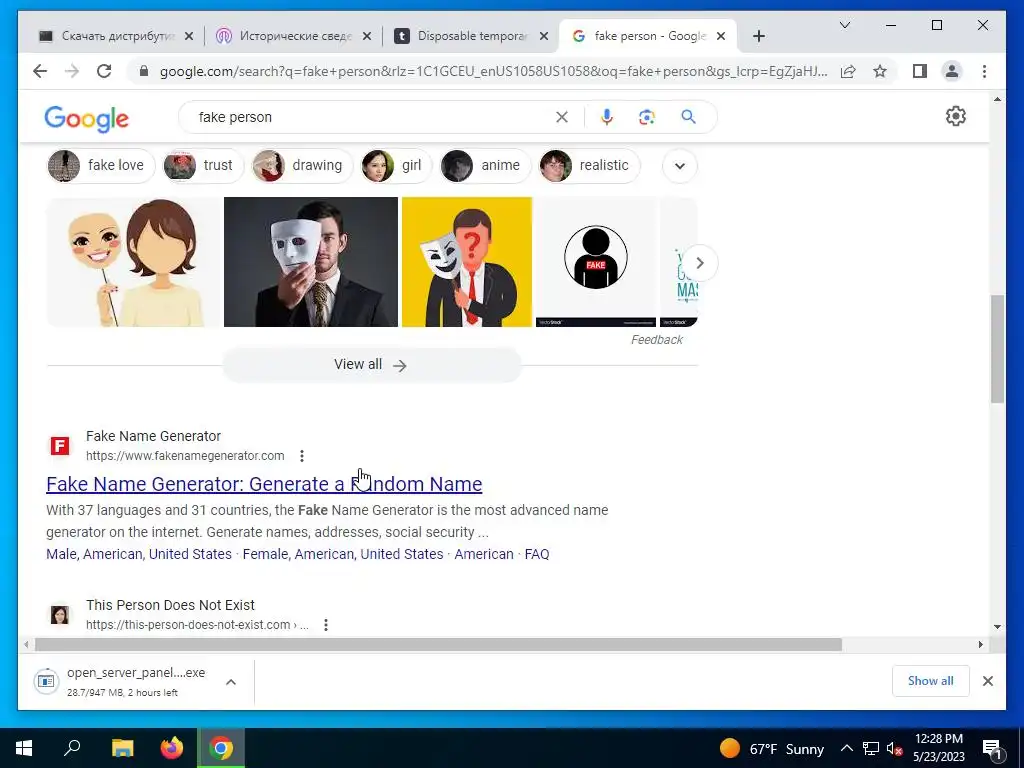
Task: Open the network tray icon
Action: tap(871, 748)
